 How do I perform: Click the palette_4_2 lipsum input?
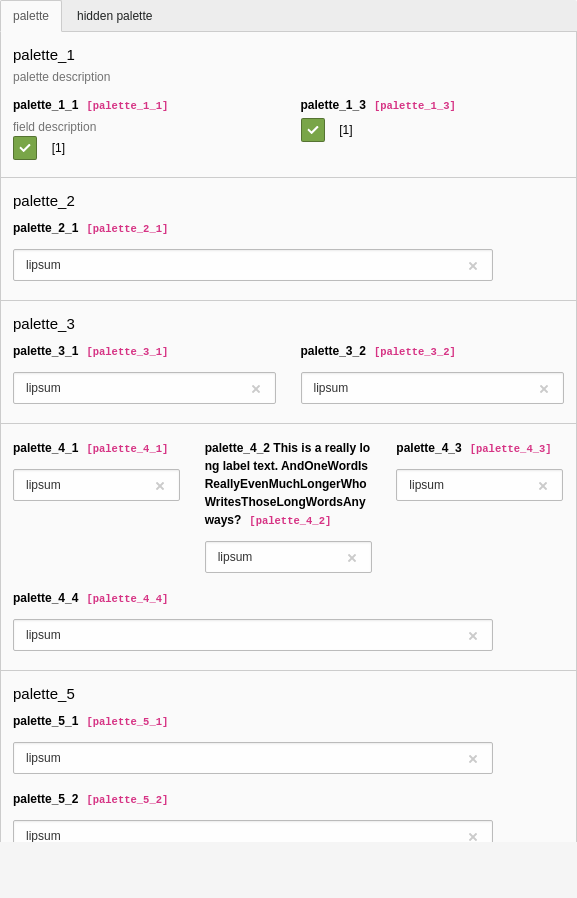288,557
